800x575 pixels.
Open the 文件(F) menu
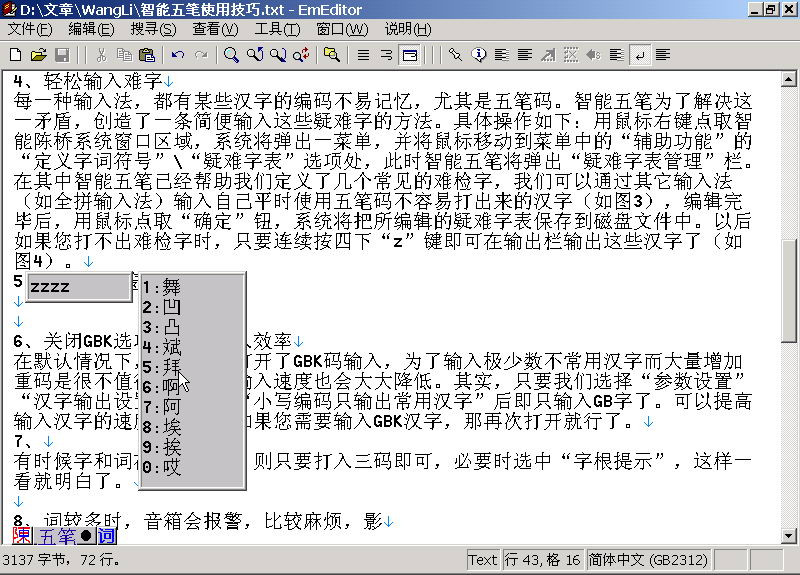pos(30,29)
